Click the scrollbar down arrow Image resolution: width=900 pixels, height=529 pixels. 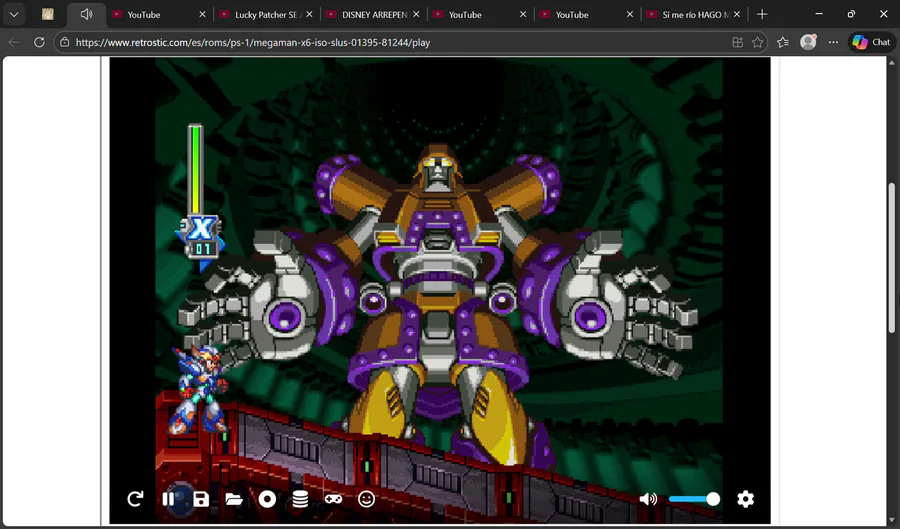pos(891,520)
